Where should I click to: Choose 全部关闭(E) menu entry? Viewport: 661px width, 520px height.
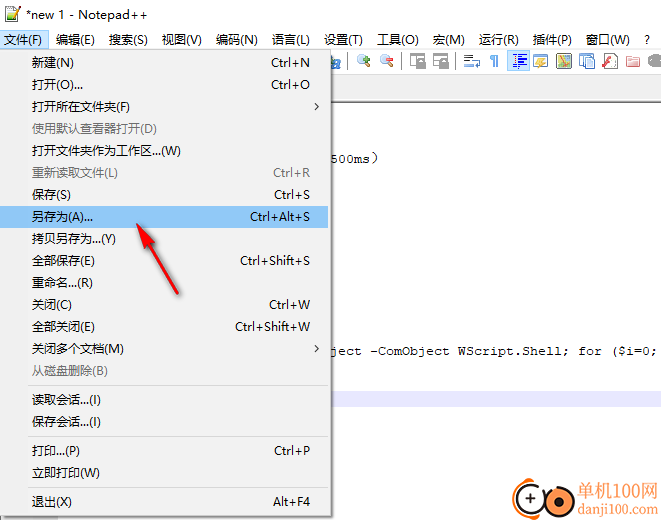[164, 327]
